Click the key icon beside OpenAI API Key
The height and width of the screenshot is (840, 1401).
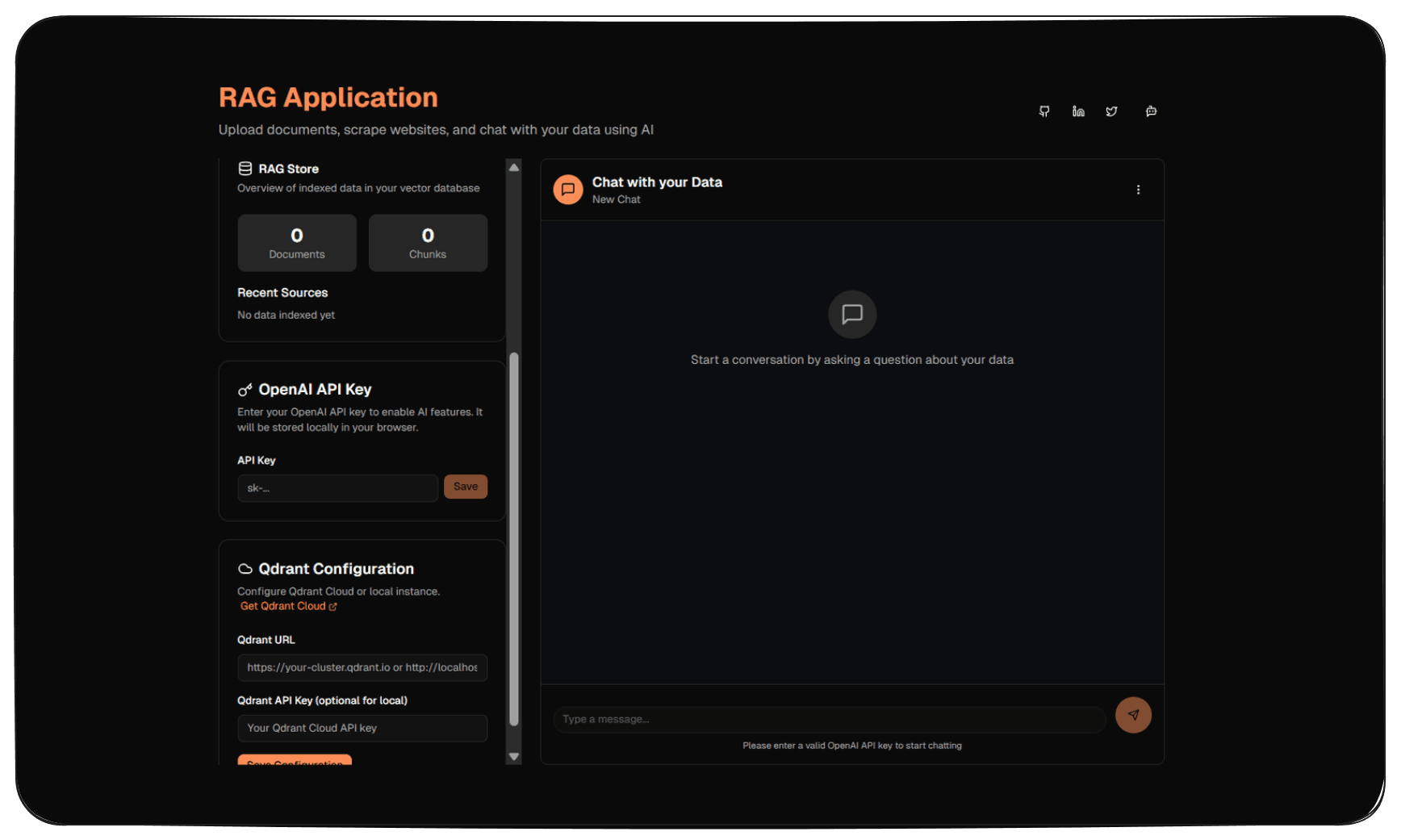tap(245, 390)
